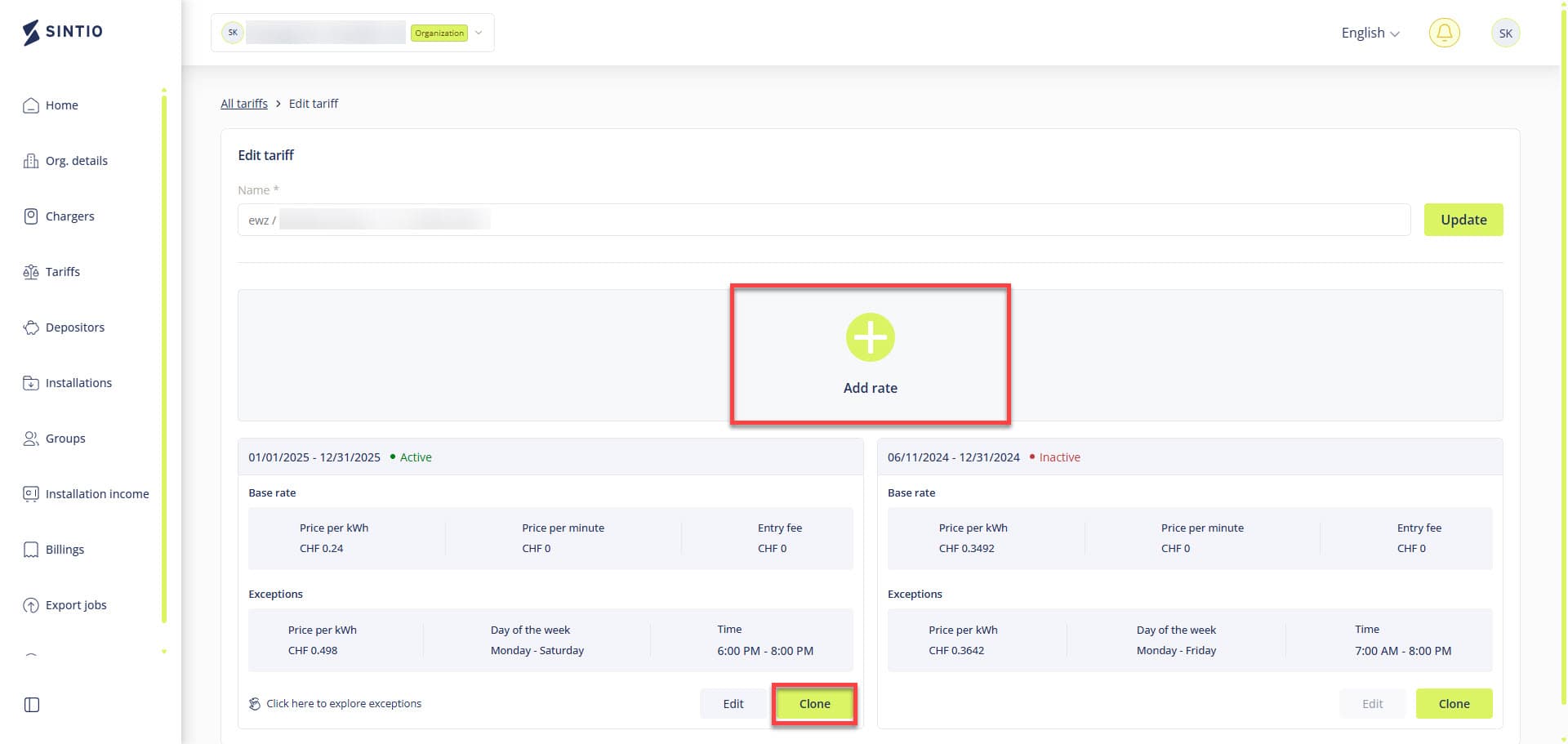This screenshot has width=1568, height=744.
Task: Click the Sintio logo
Action: pos(63,32)
